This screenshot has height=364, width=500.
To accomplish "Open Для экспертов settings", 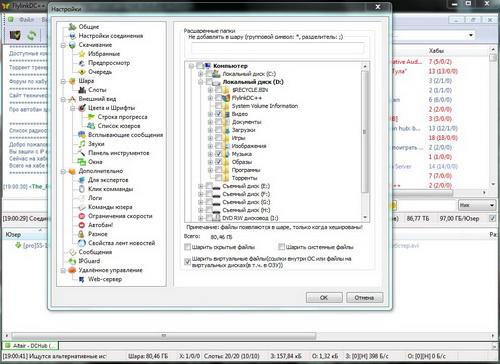I will click(x=108, y=180).
